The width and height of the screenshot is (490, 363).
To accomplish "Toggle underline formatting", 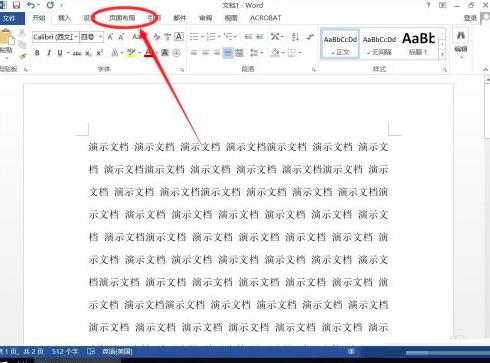I will click(x=60, y=53).
